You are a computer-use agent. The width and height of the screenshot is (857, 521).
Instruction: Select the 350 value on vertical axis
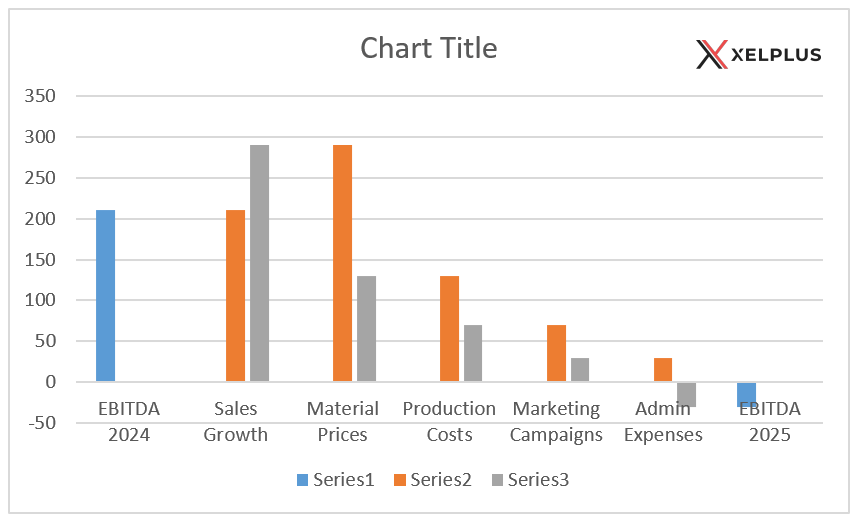pyautogui.click(x=41, y=96)
